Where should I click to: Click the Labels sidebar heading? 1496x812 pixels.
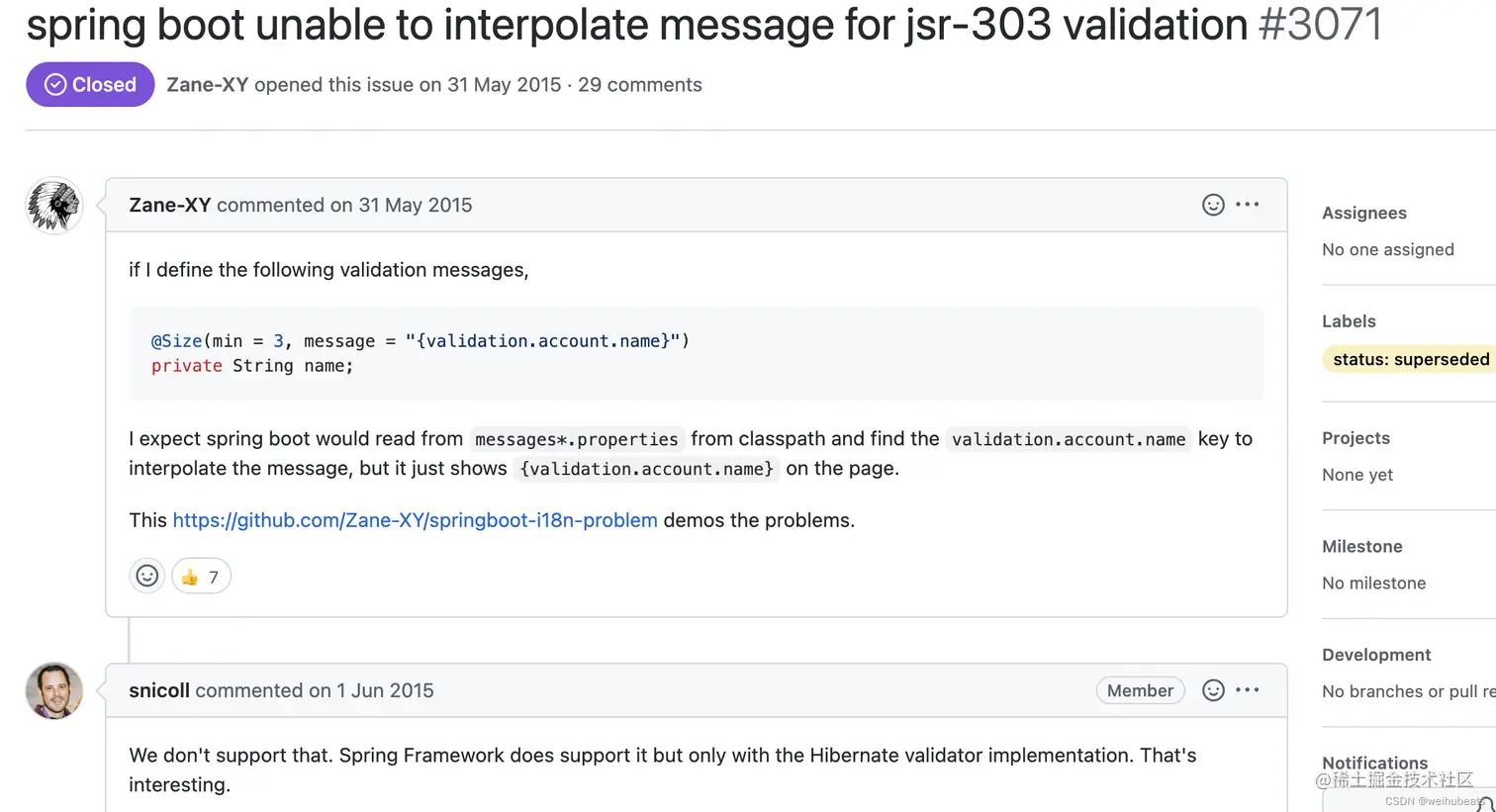(x=1349, y=321)
